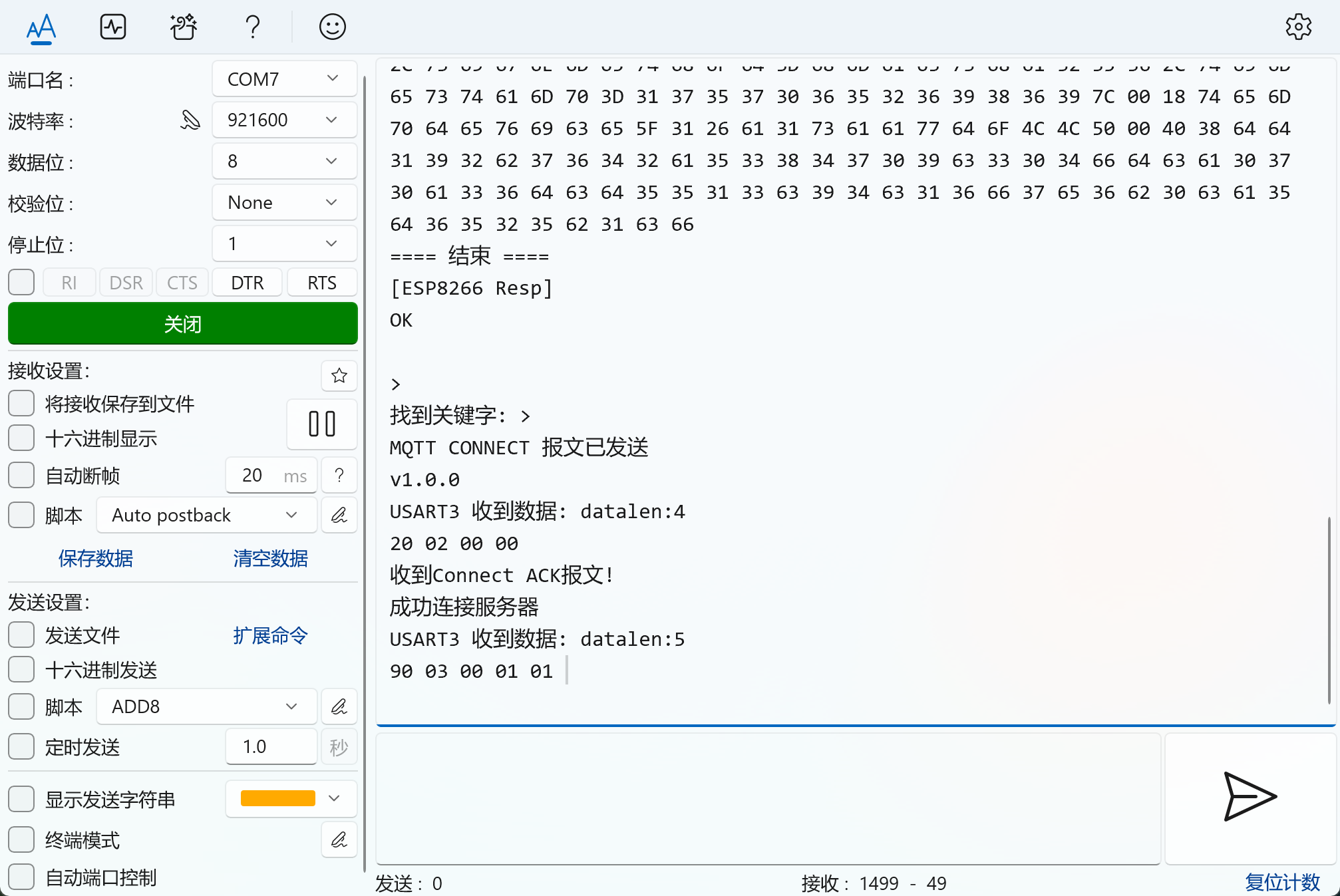This screenshot has width=1340, height=896.
Task: Click the smiley feedback icon
Action: [332, 27]
